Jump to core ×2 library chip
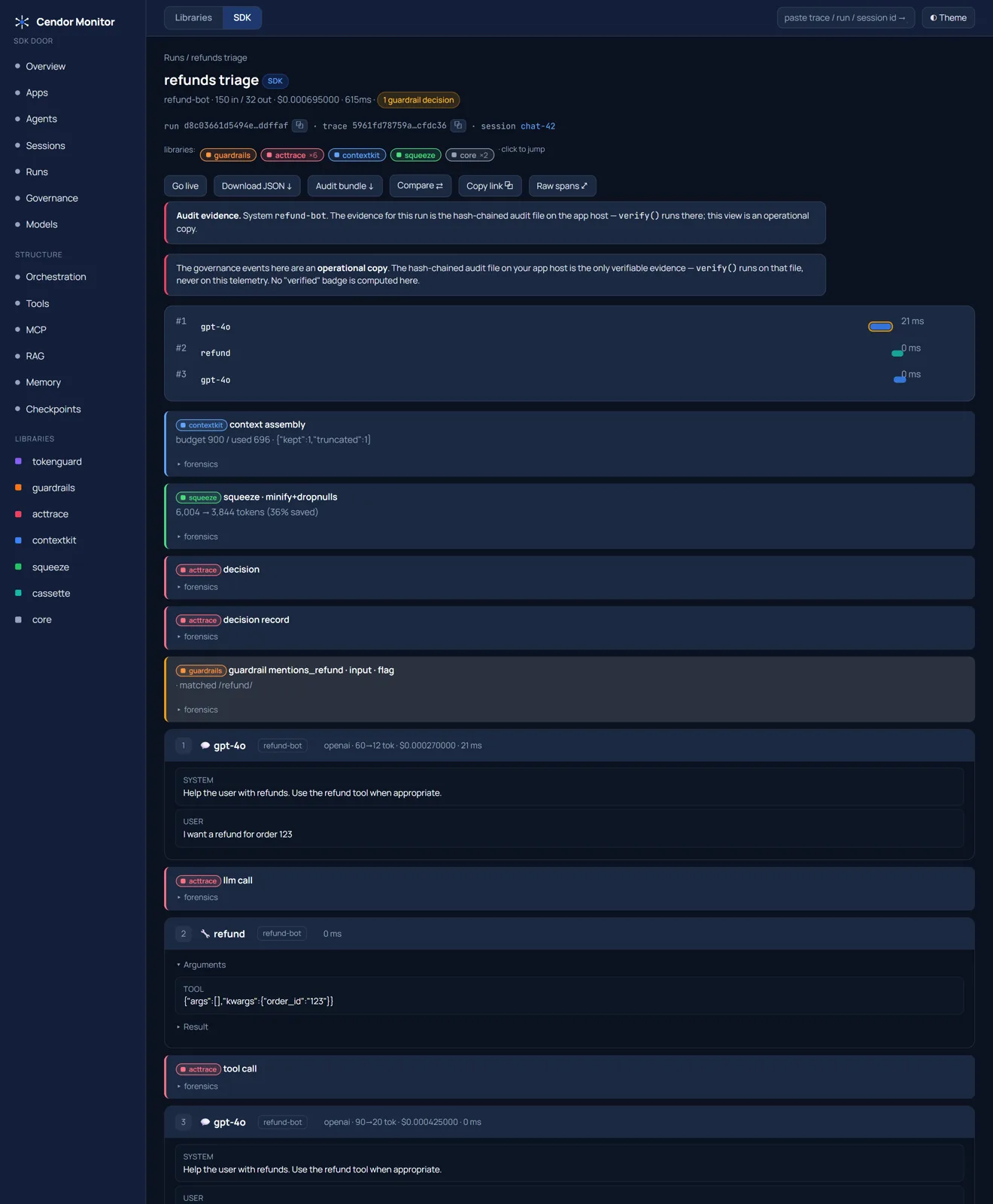Image resolution: width=993 pixels, height=1204 pixels. [x=469, y=155]
